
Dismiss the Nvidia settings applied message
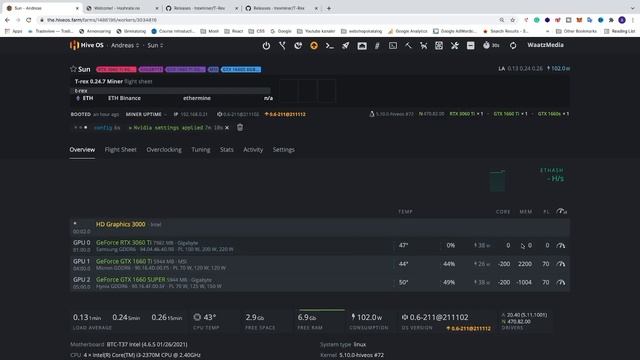tap(227, 128)
